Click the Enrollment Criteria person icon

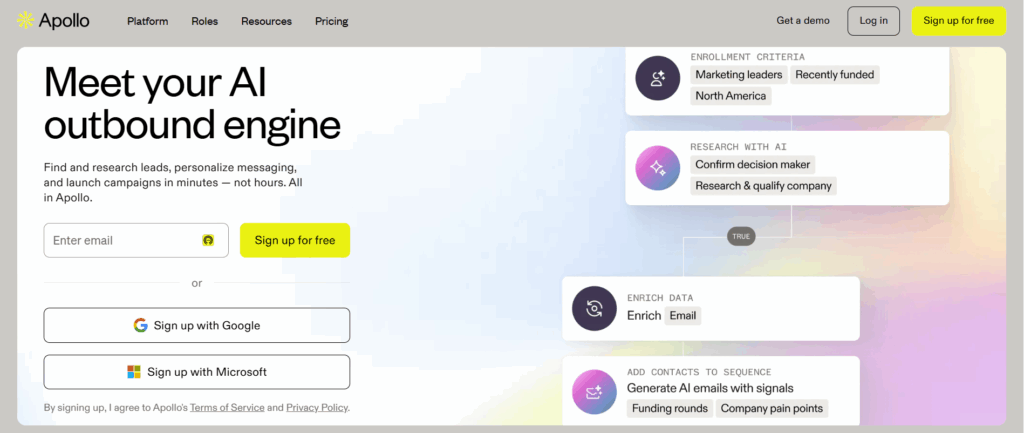click(658, 78)
